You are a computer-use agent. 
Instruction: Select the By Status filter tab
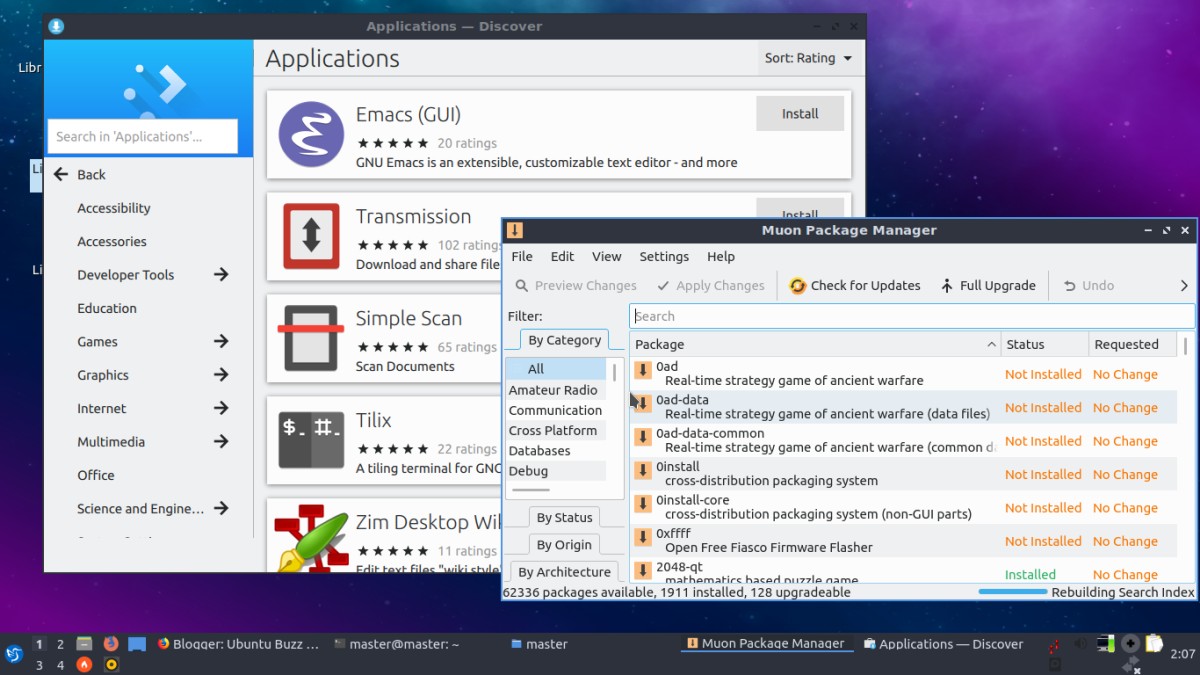pyautogui.click(x=564, y=517)
